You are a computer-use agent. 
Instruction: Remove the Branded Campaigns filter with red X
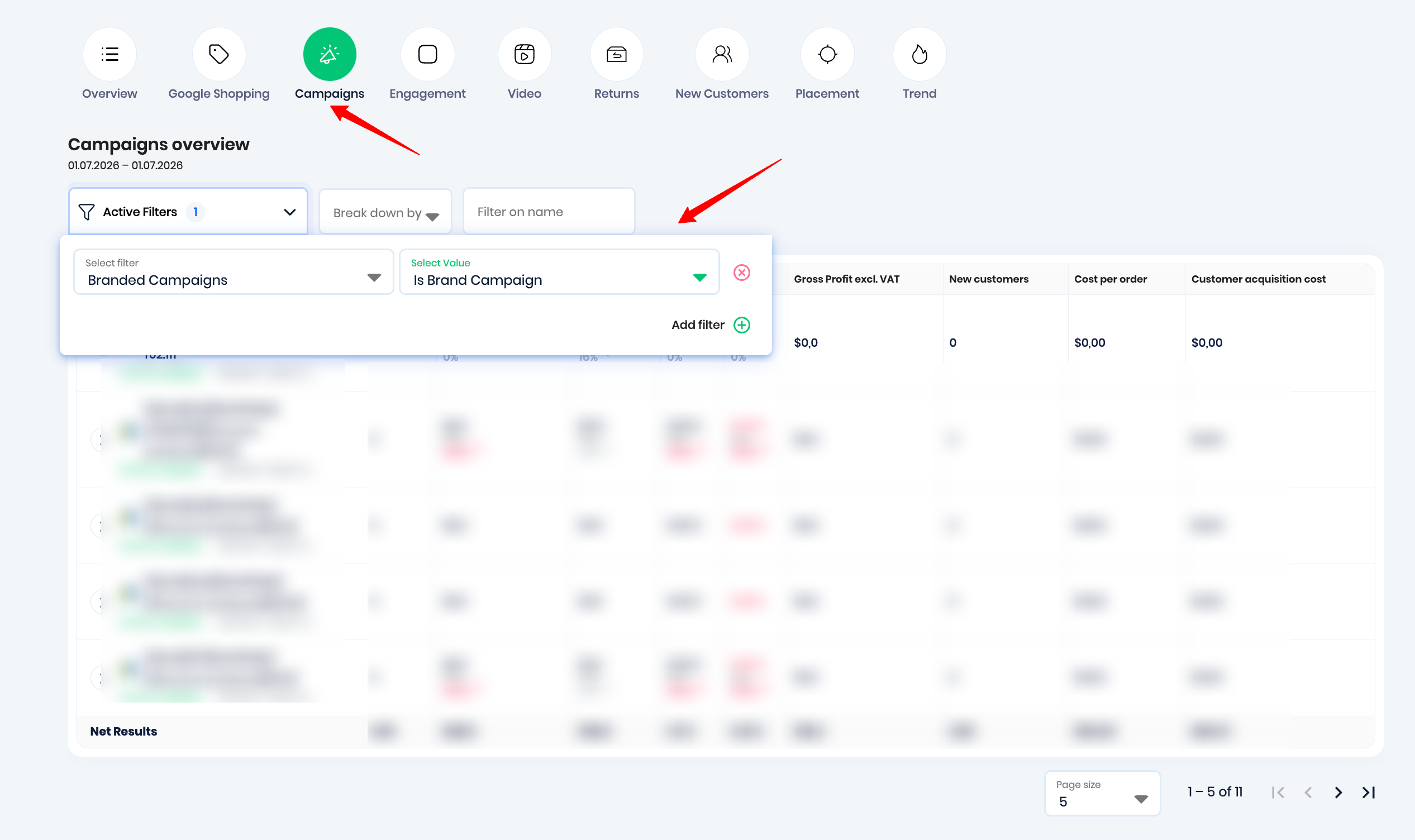click(x=741, y=273)
